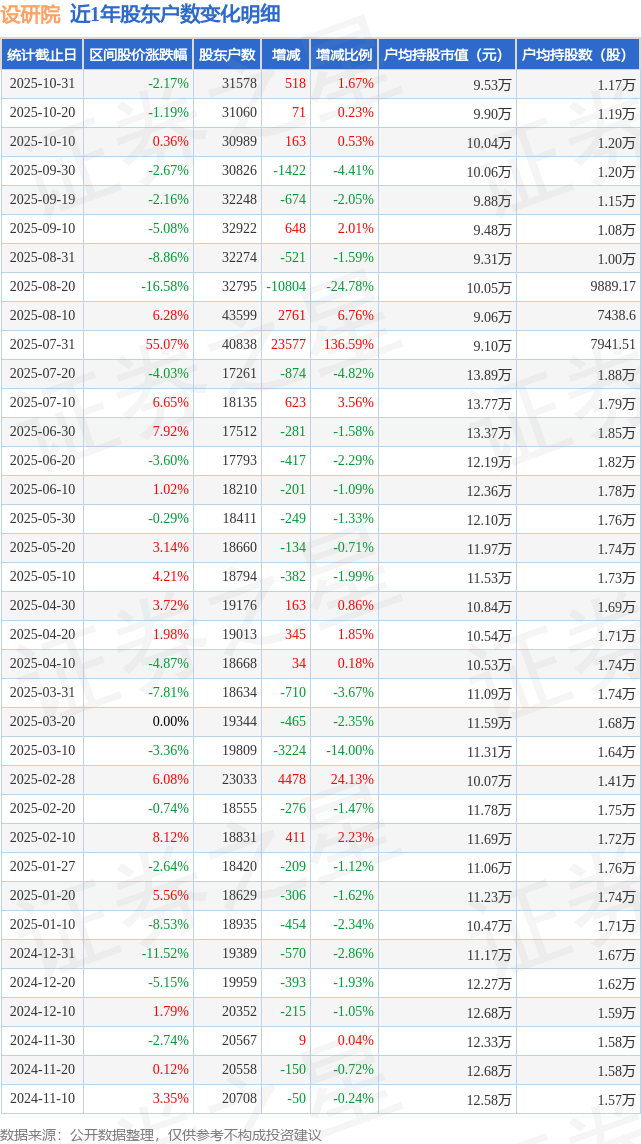Select the 2025-10-31 date cell
641x1144 pixels.
tap(42, 84)
